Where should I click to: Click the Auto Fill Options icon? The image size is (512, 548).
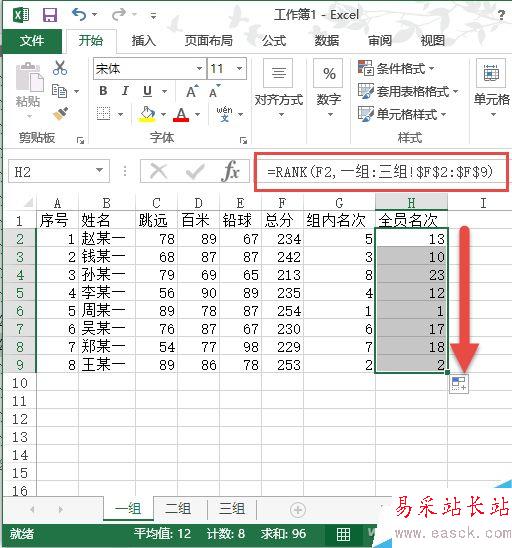[x=459, y=384]
